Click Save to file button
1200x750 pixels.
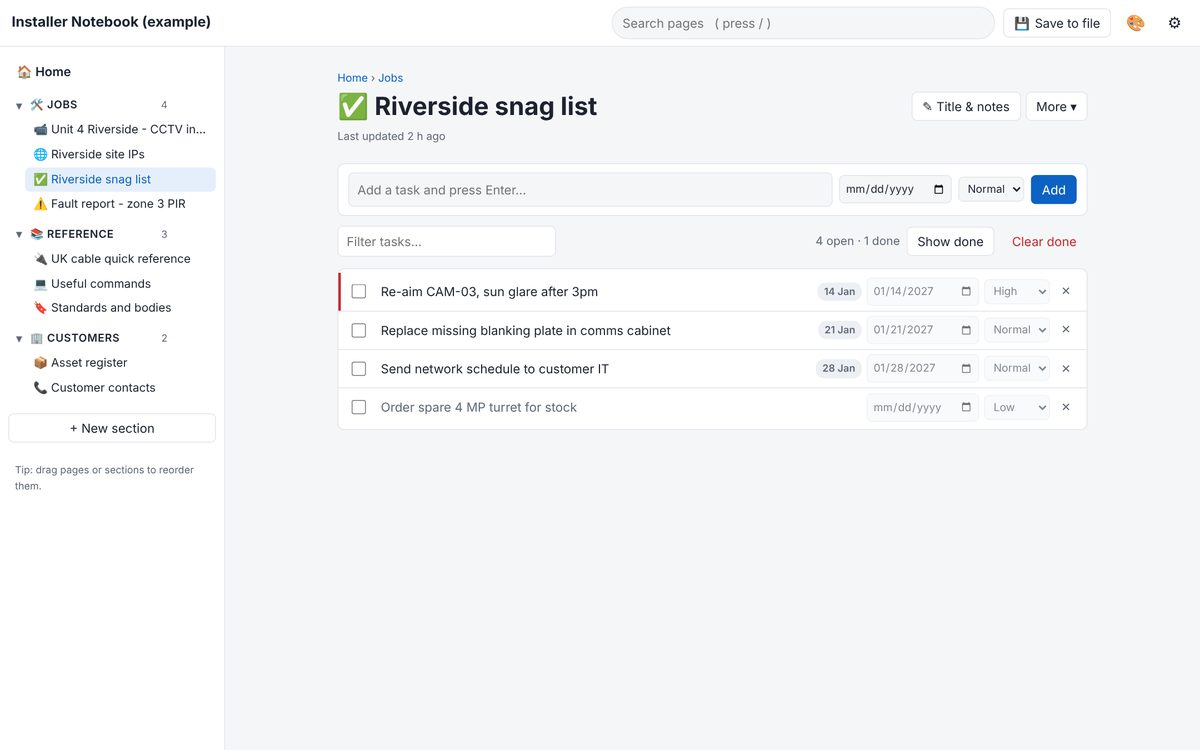(x=1057, y=23)
